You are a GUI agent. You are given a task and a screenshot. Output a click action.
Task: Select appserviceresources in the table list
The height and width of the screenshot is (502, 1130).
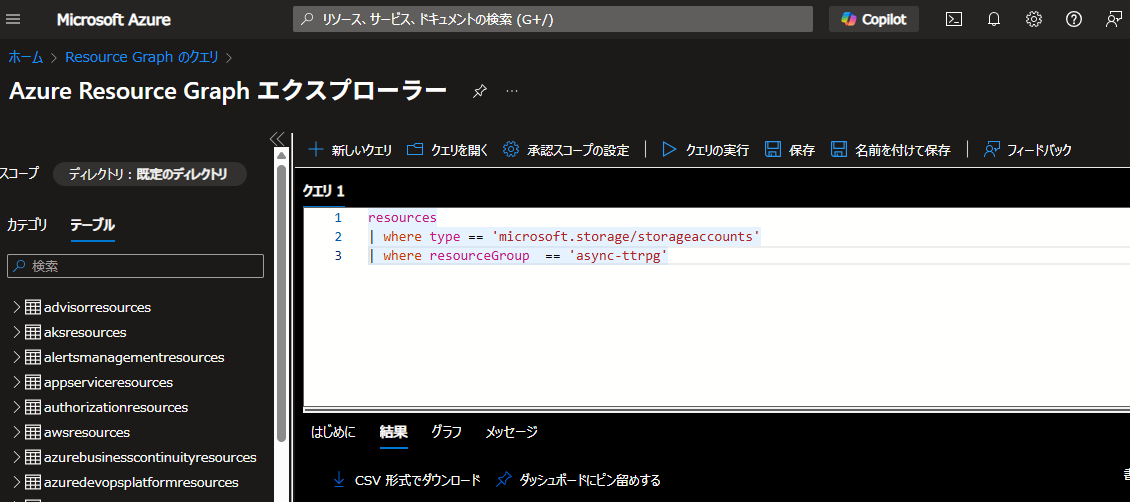(x=108, y=382)
